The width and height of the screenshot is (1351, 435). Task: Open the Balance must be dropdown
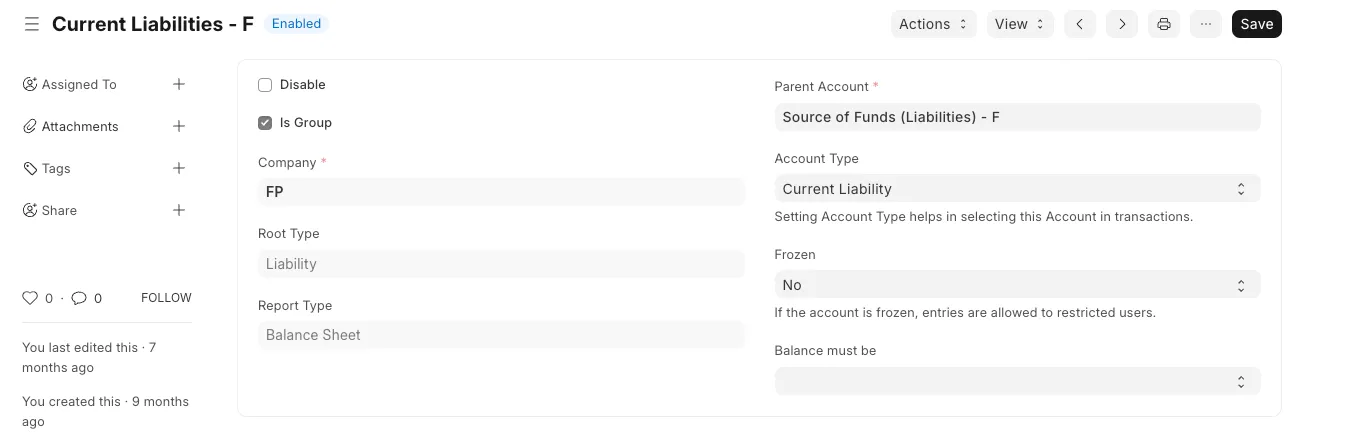1016,381
